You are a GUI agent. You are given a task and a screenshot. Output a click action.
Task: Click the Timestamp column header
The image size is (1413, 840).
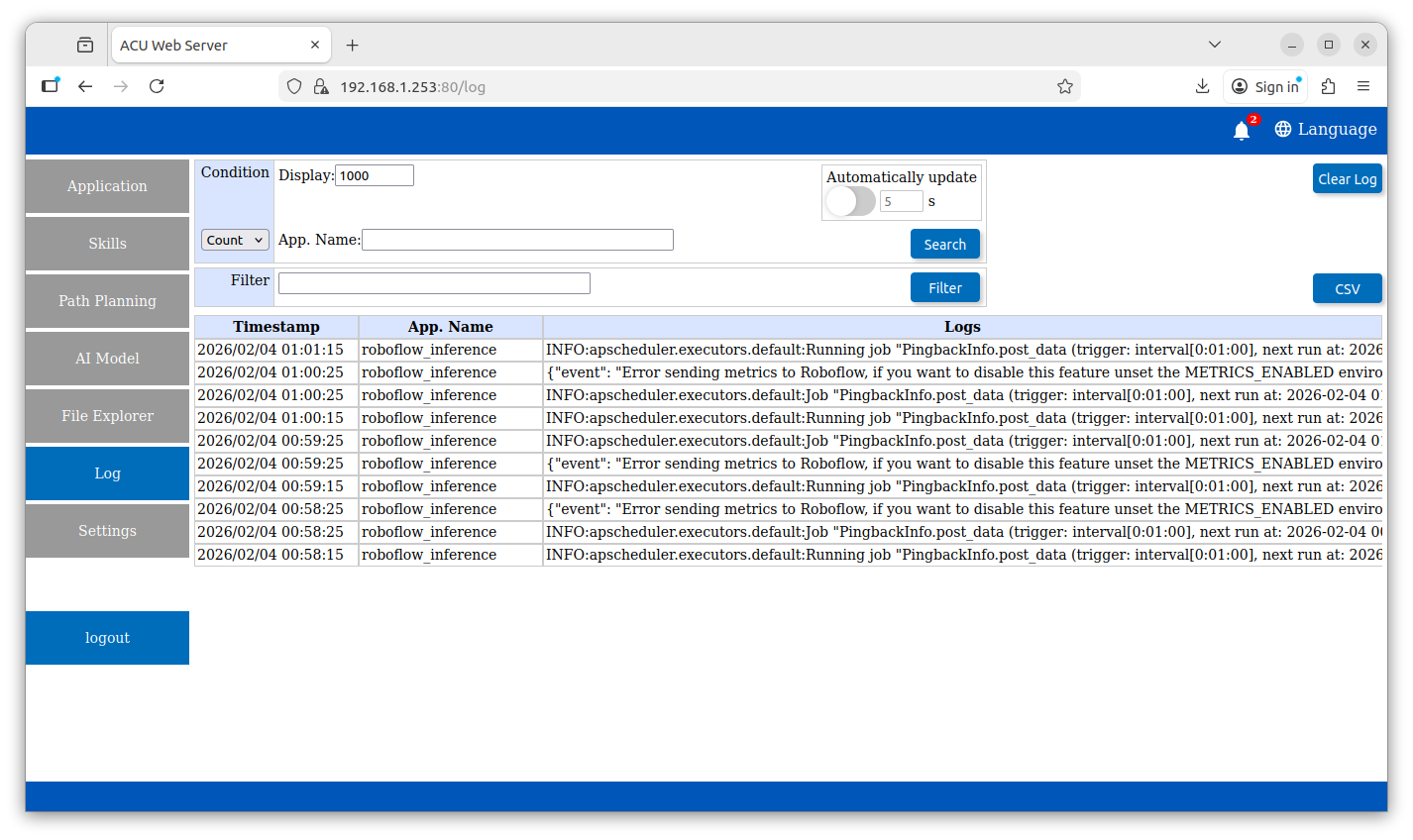tap(276, 327)
